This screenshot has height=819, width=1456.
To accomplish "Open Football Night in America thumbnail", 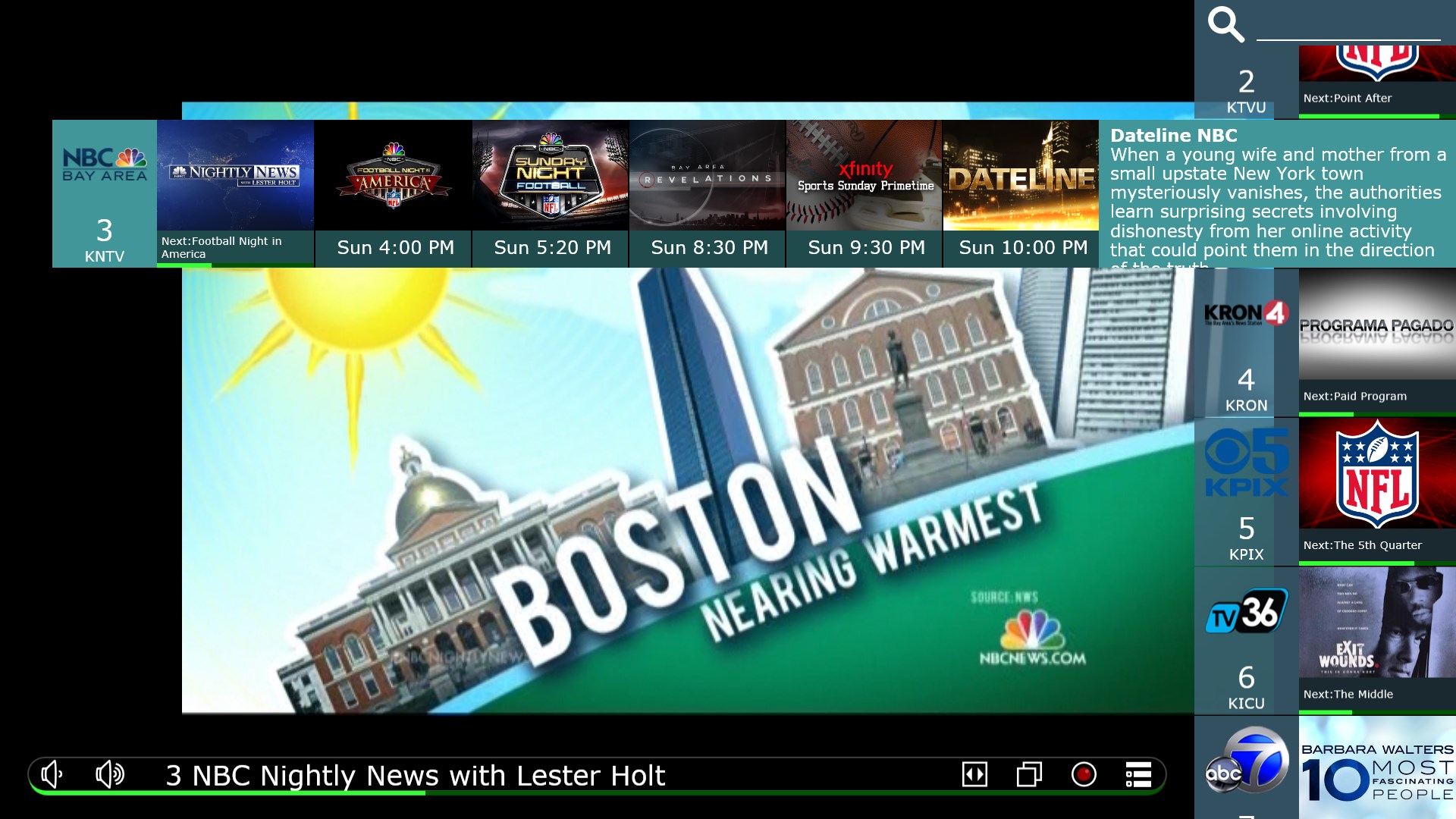I will [x=392, y=174].
